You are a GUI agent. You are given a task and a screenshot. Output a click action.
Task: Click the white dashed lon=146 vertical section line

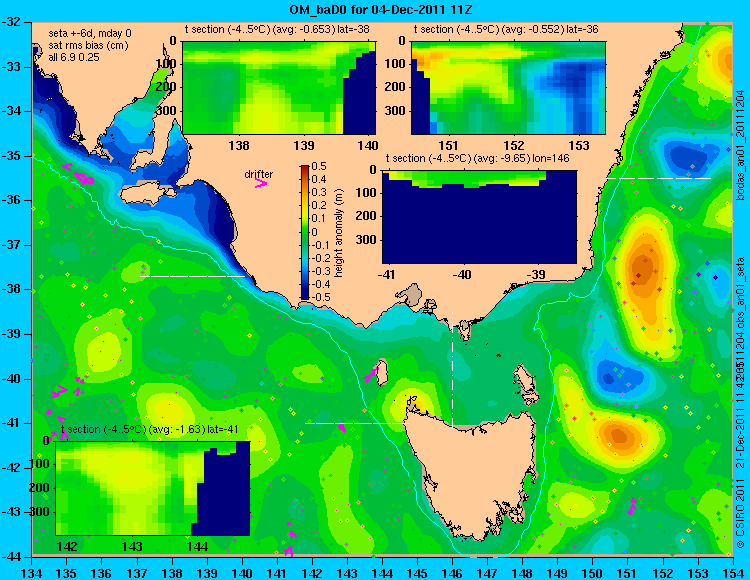[452, 368]
